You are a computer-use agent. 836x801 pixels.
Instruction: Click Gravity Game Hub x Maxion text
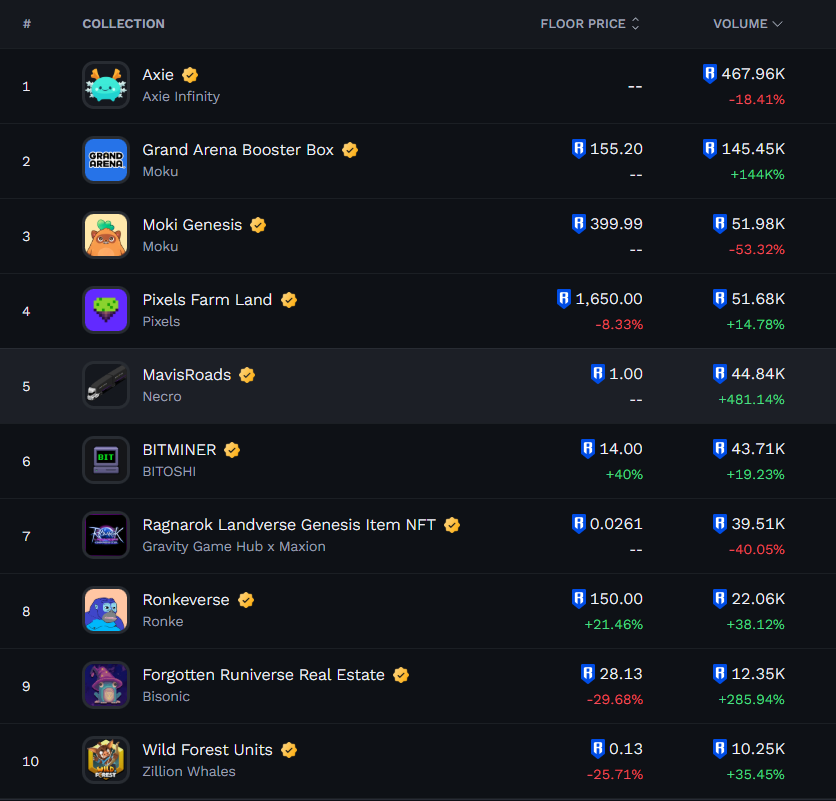coord(234,547)
